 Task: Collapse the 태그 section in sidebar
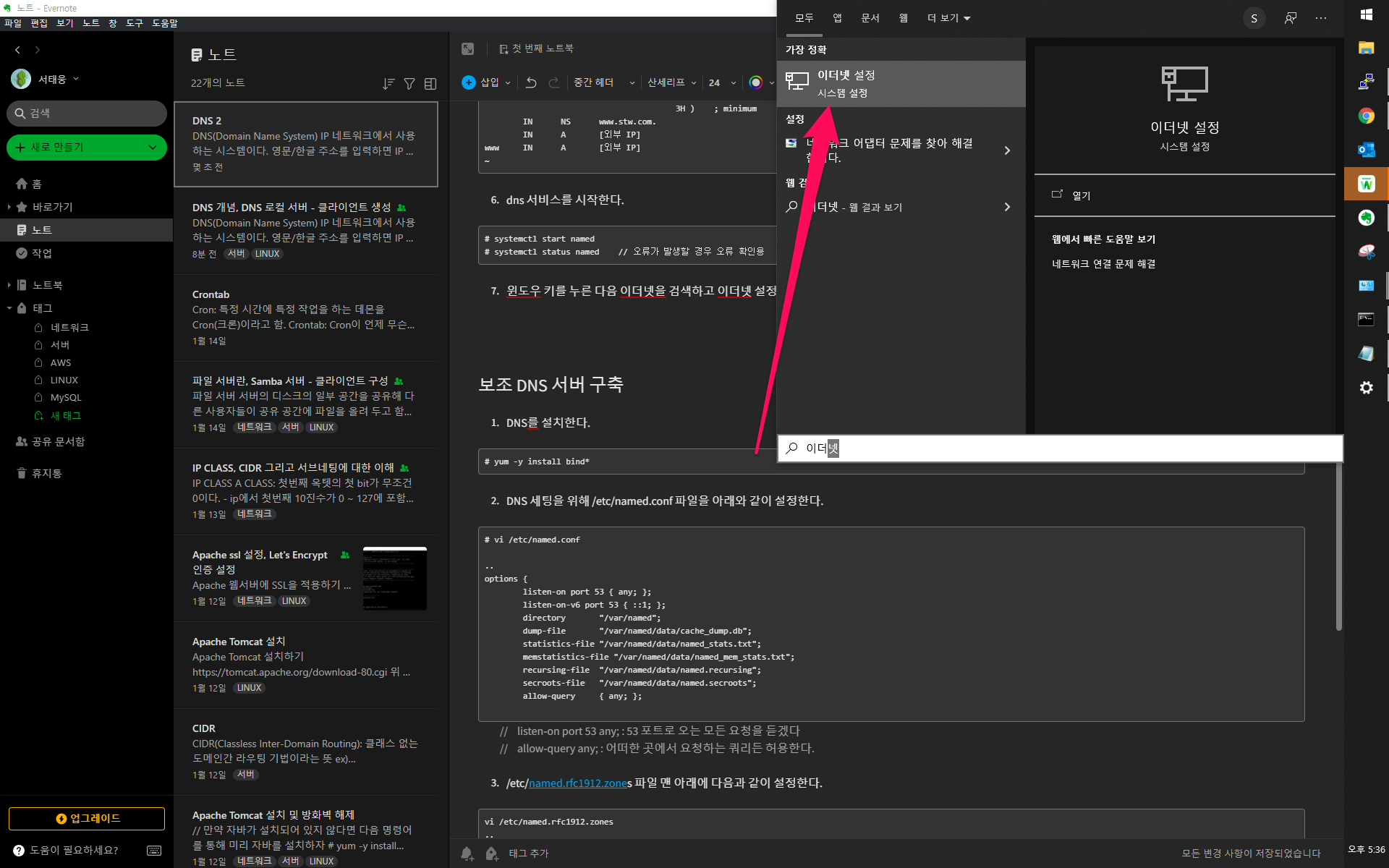(x=9, y=308)
